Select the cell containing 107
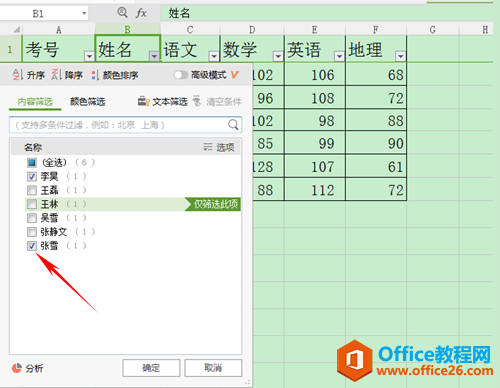Image resolution: width=500 pixels, height=388 pixels. [x=315, y=166]
